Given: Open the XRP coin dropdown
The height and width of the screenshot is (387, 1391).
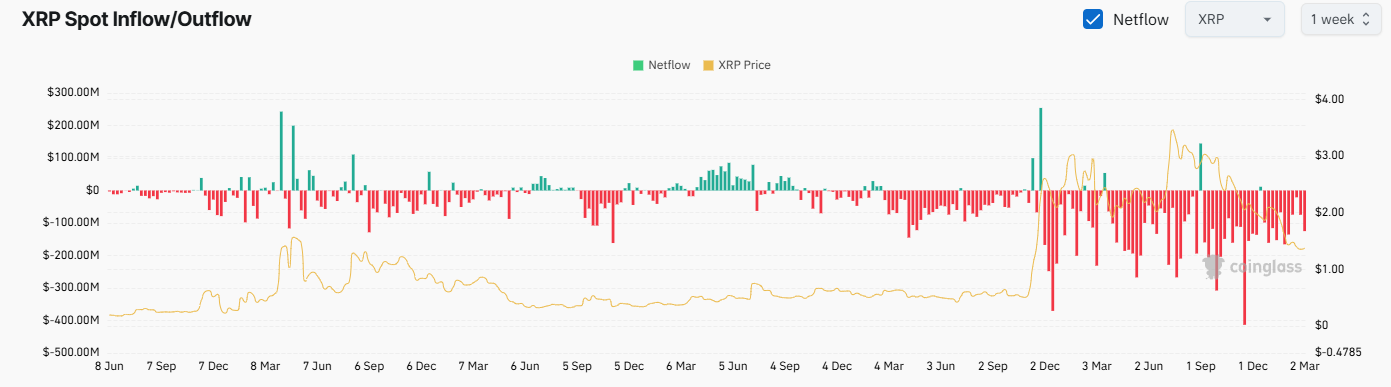Looking at the screenshot, I should point(1235,19).
